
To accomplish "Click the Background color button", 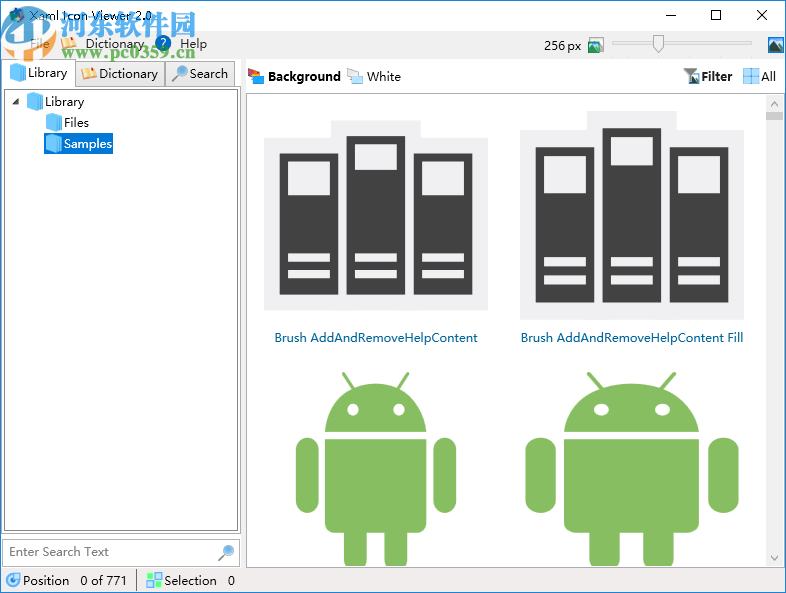I will 294,77.
